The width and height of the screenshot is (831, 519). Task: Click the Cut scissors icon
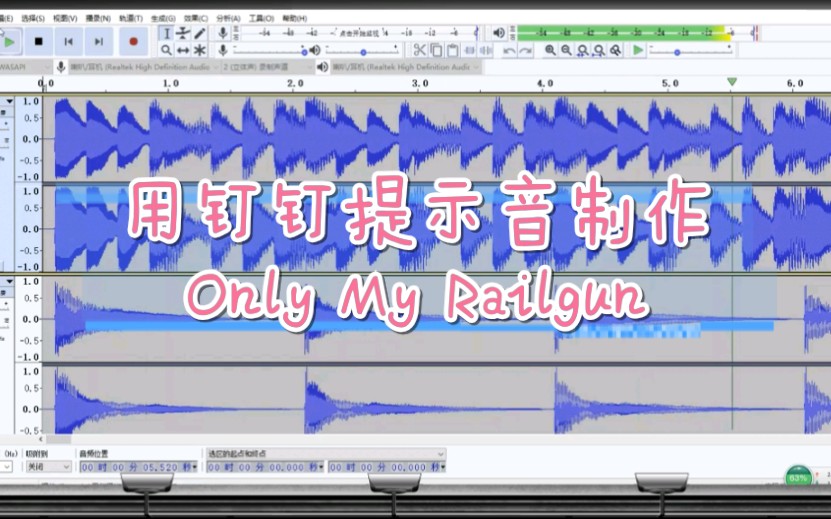pos(420,50)
